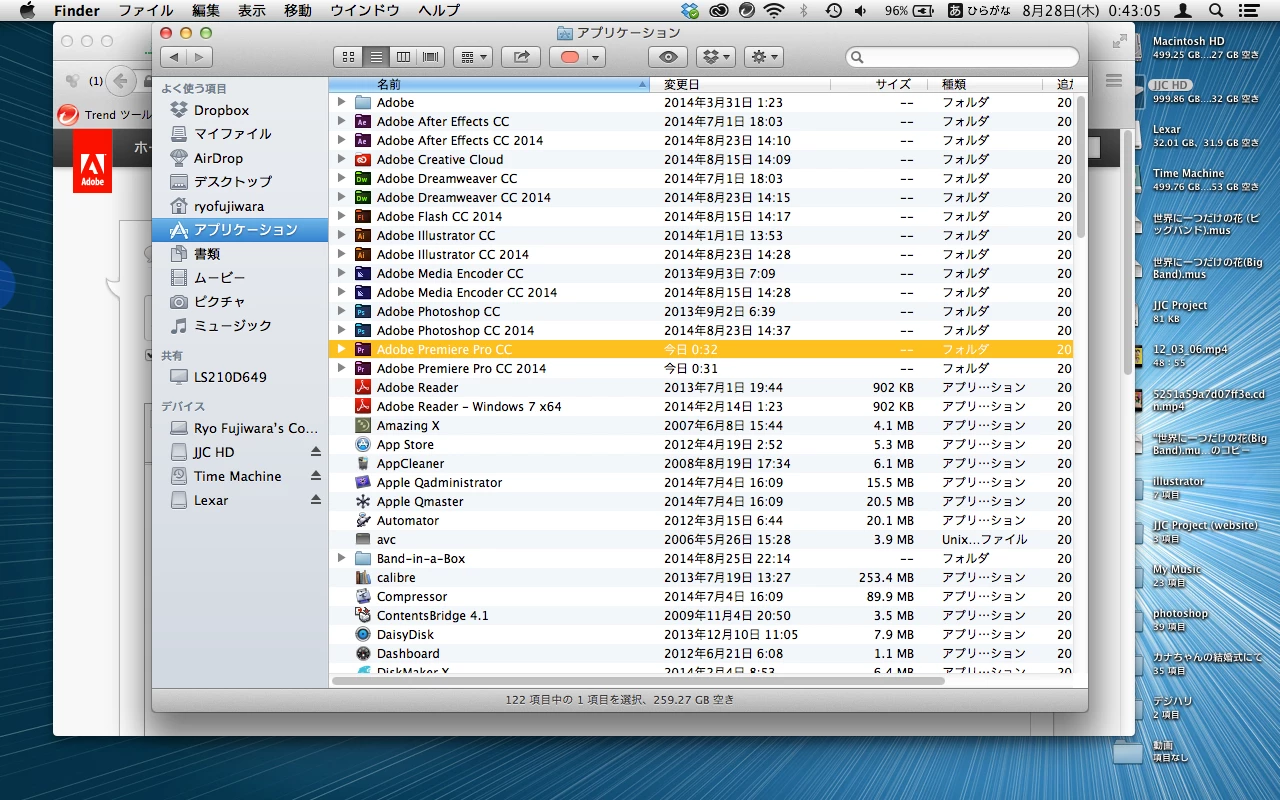The height and width of the screenshot is (800, 1280).
Task: Open the ryofujiwara home folder in sidebar
Action: (x=229, y=206)
